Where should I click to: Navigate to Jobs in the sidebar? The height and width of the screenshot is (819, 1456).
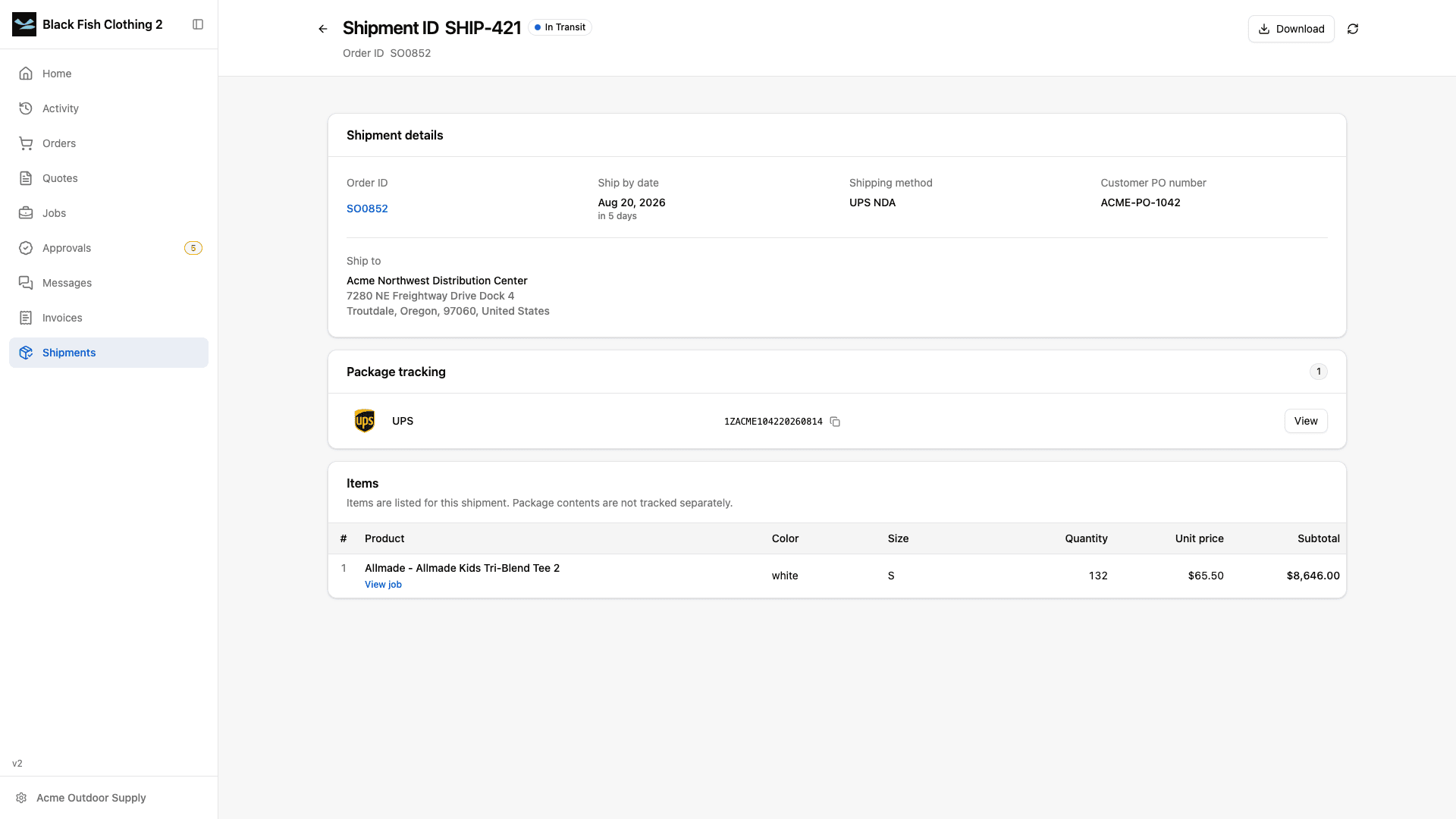pos(108,213)
